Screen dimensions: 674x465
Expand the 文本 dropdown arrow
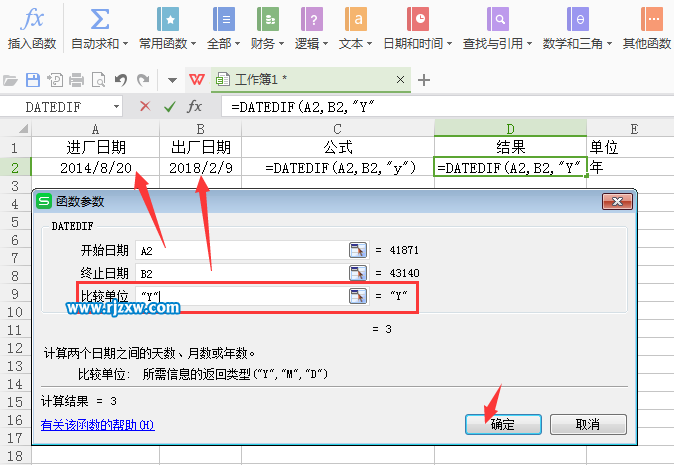point(369,43)
